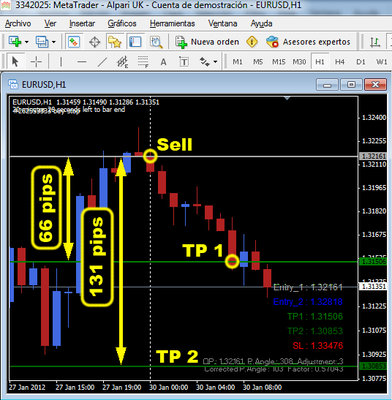Viewport: 392px width, 400px height.
Task: Pick the horizontal line drawing tool
Action: 82,62
